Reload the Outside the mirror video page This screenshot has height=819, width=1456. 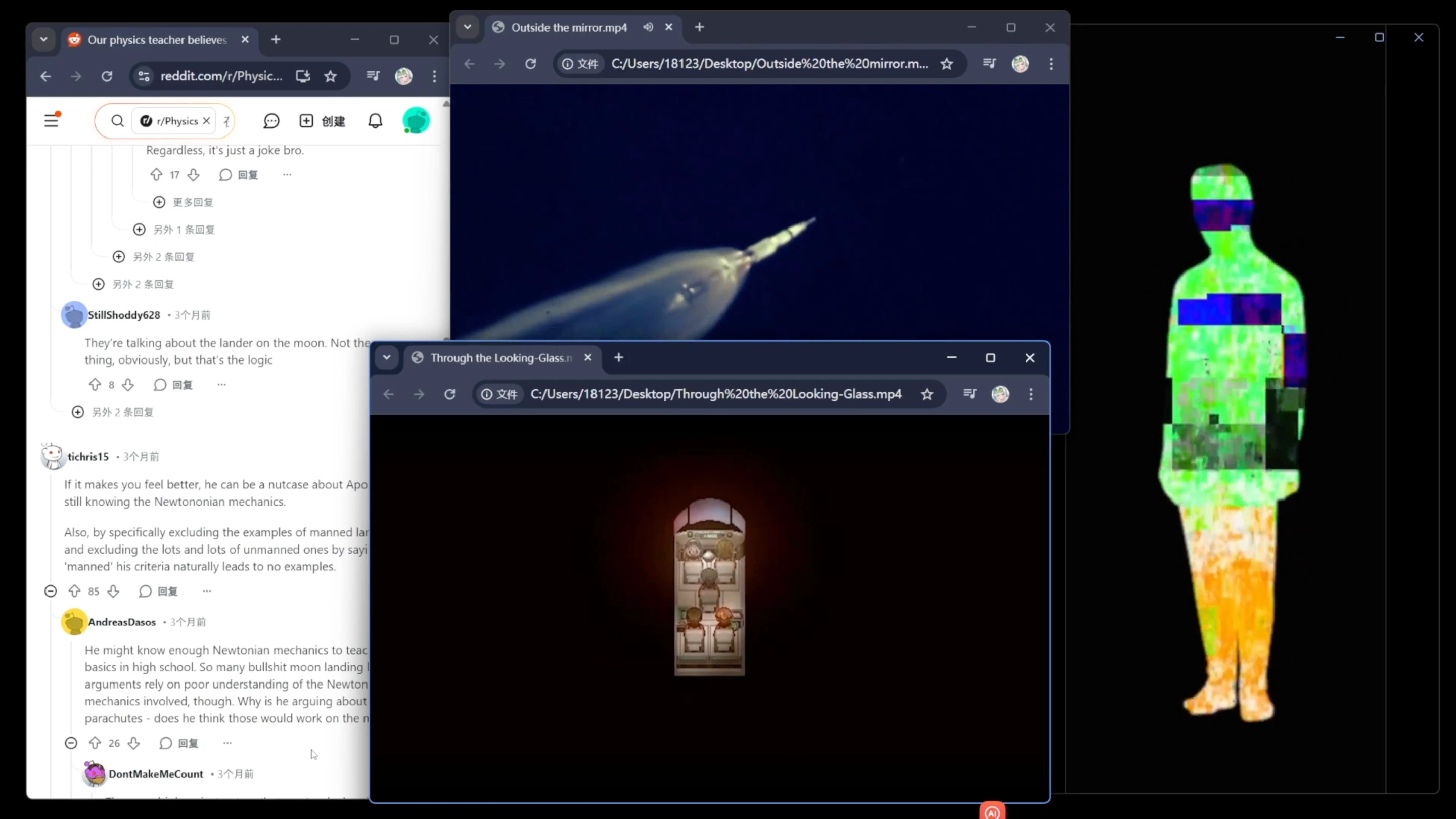[x=530, y=64]
